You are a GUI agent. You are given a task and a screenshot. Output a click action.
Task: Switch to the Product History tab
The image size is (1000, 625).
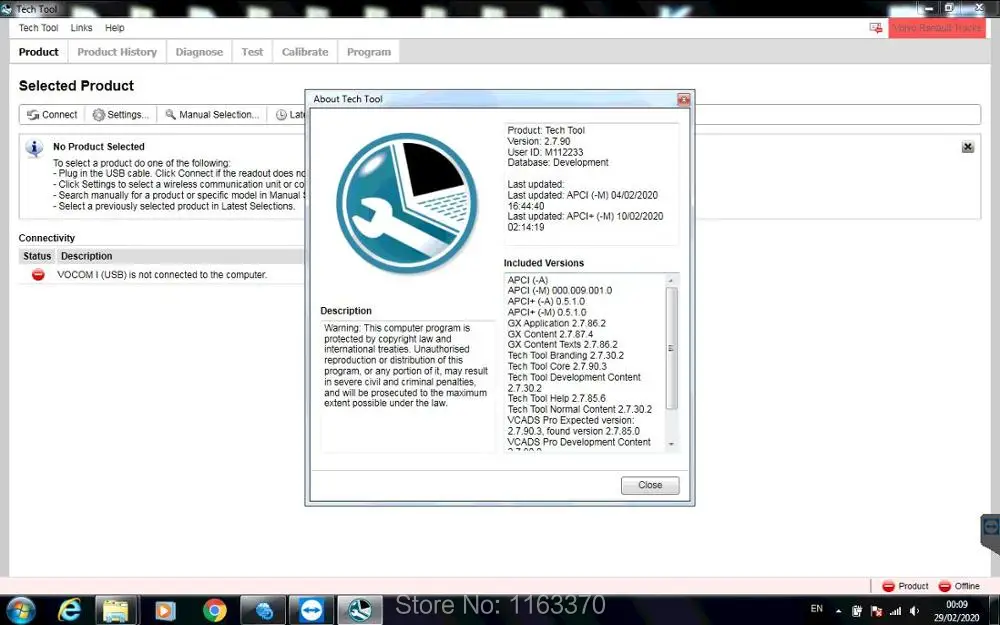[117, 52]
